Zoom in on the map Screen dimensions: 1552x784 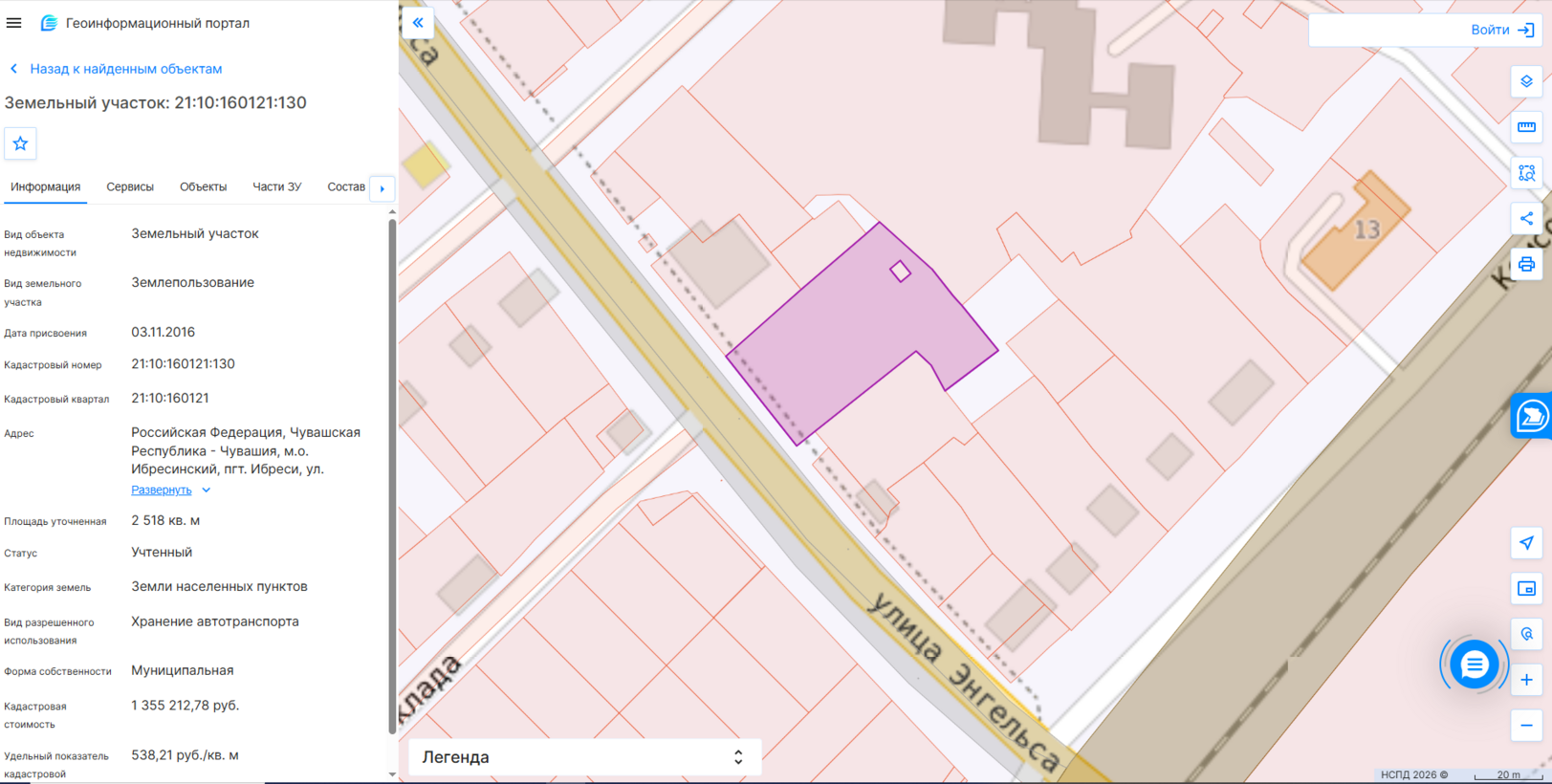click(x=1526, y=680)
